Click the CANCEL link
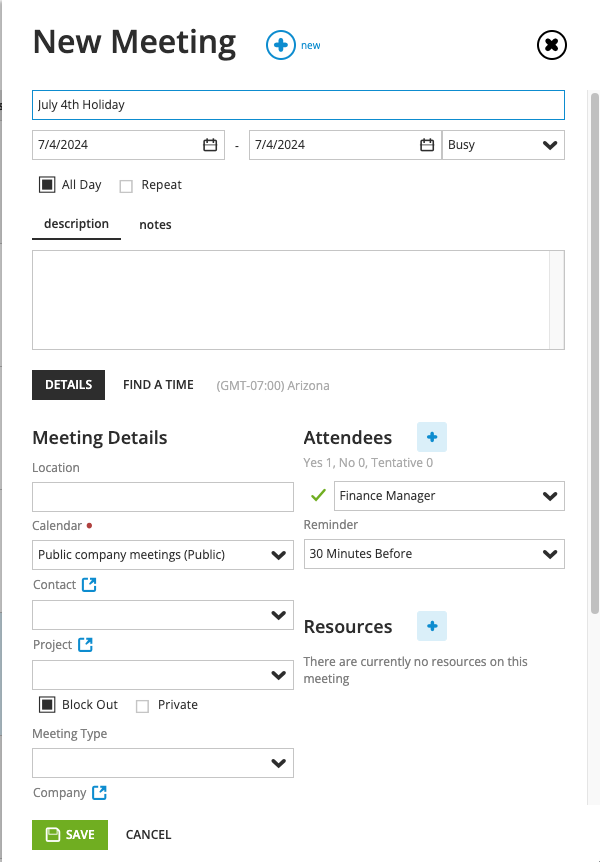 click(148, 834)
